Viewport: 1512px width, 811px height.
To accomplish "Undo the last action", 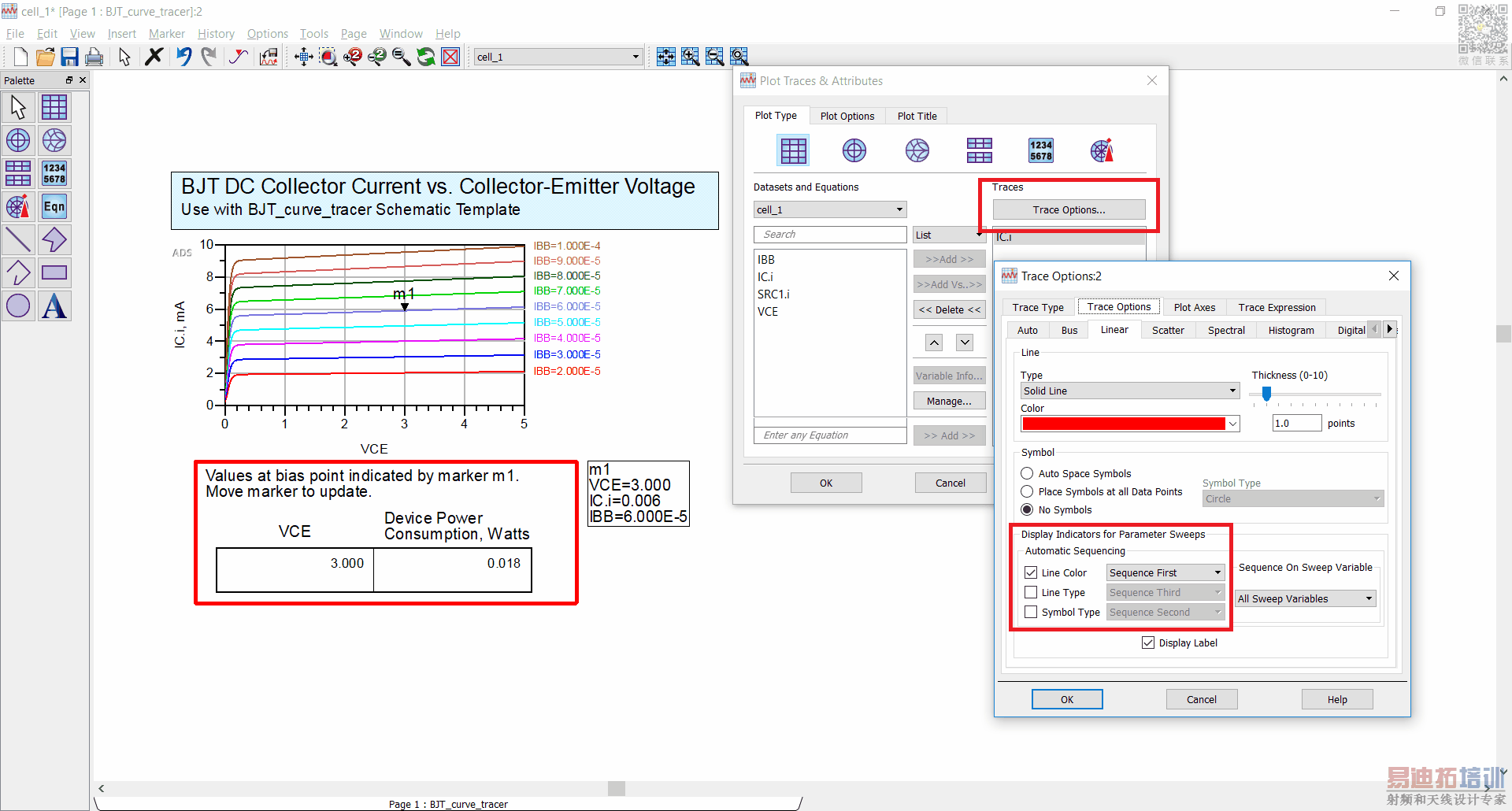I will click(x=183, y=57).
